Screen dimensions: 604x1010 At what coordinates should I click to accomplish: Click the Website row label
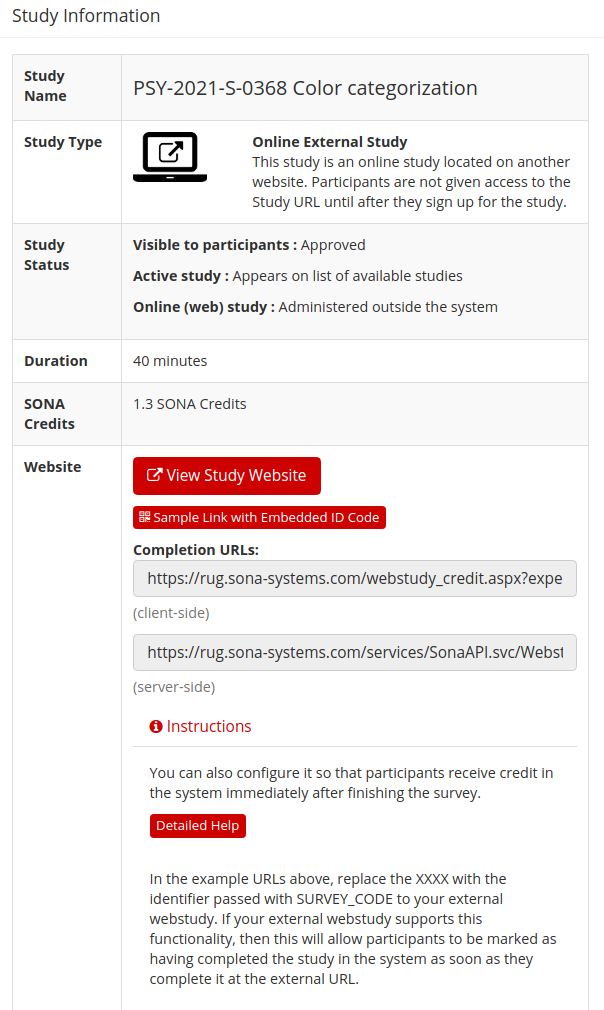[x=52, y=466]
